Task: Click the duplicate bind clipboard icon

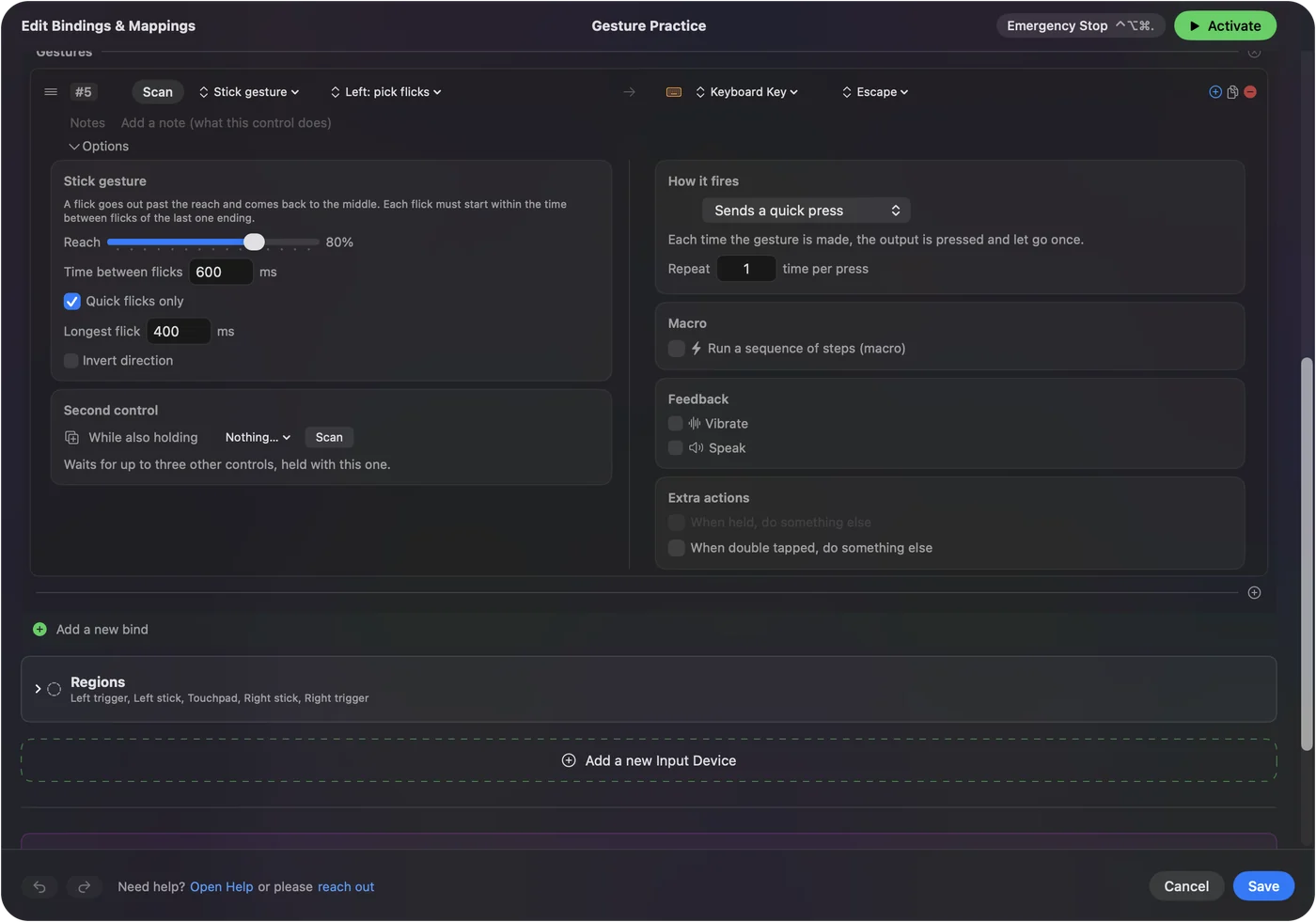Action: (x=1232, y=92)
